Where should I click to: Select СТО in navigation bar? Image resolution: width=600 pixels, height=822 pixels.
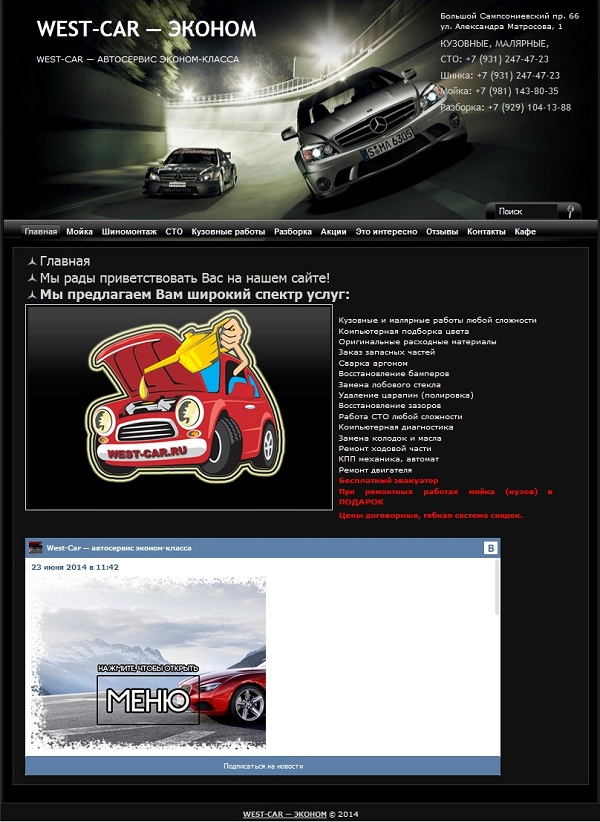click(x=174, y=231)
